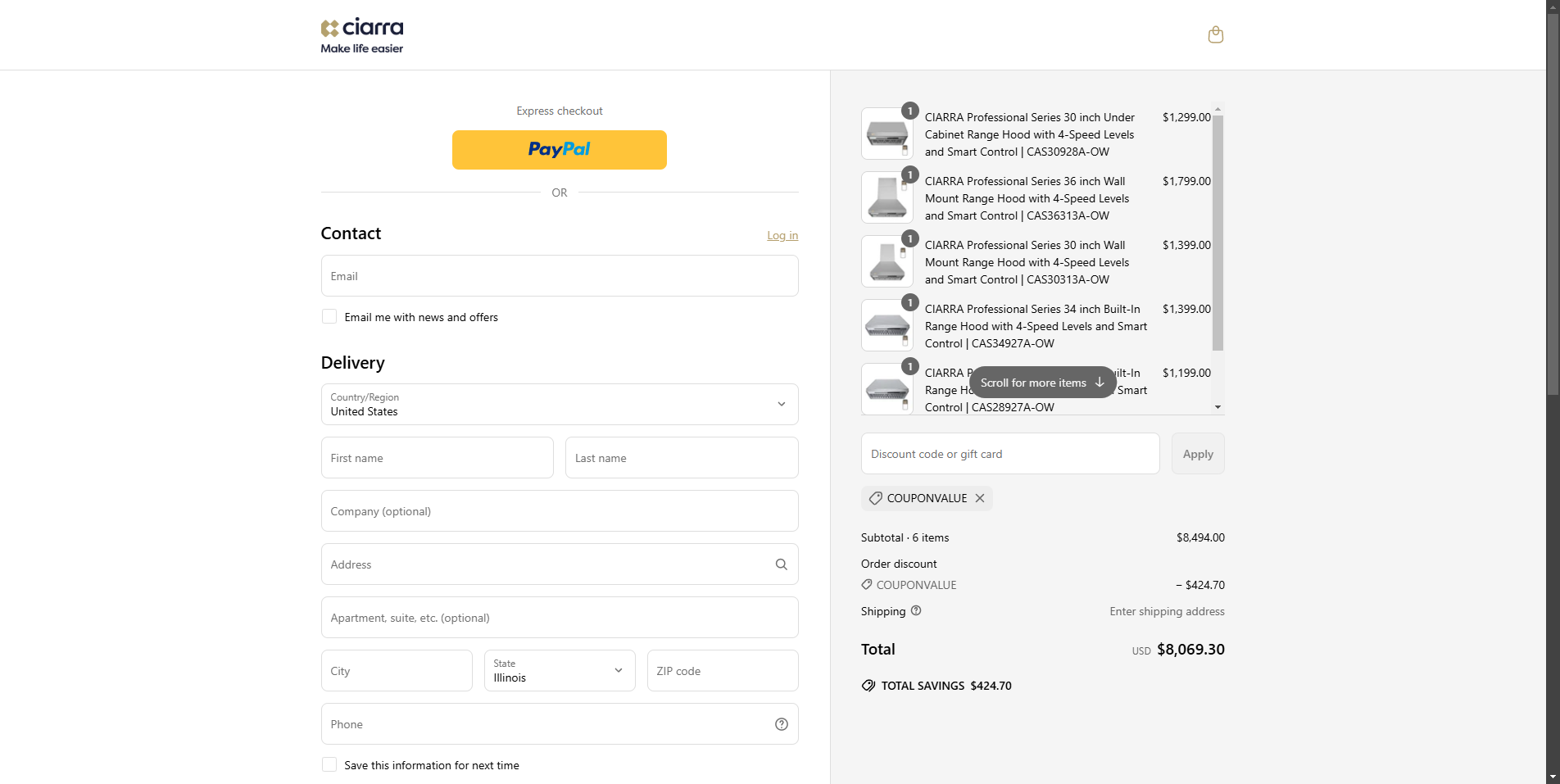Focus the First name field
This screenshot has width=1560, height=784.
coord(438,457)
